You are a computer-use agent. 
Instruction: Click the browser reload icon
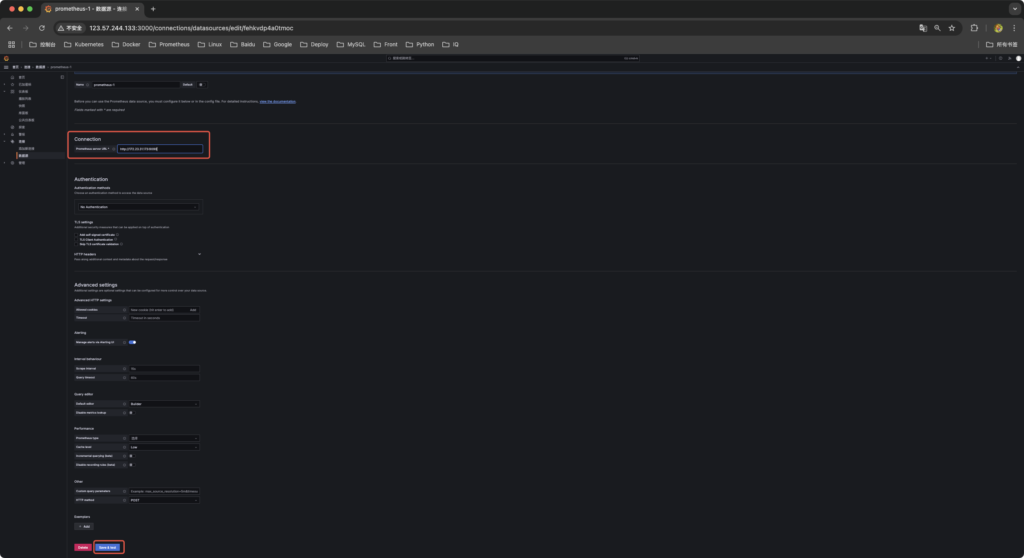(41, 28)
